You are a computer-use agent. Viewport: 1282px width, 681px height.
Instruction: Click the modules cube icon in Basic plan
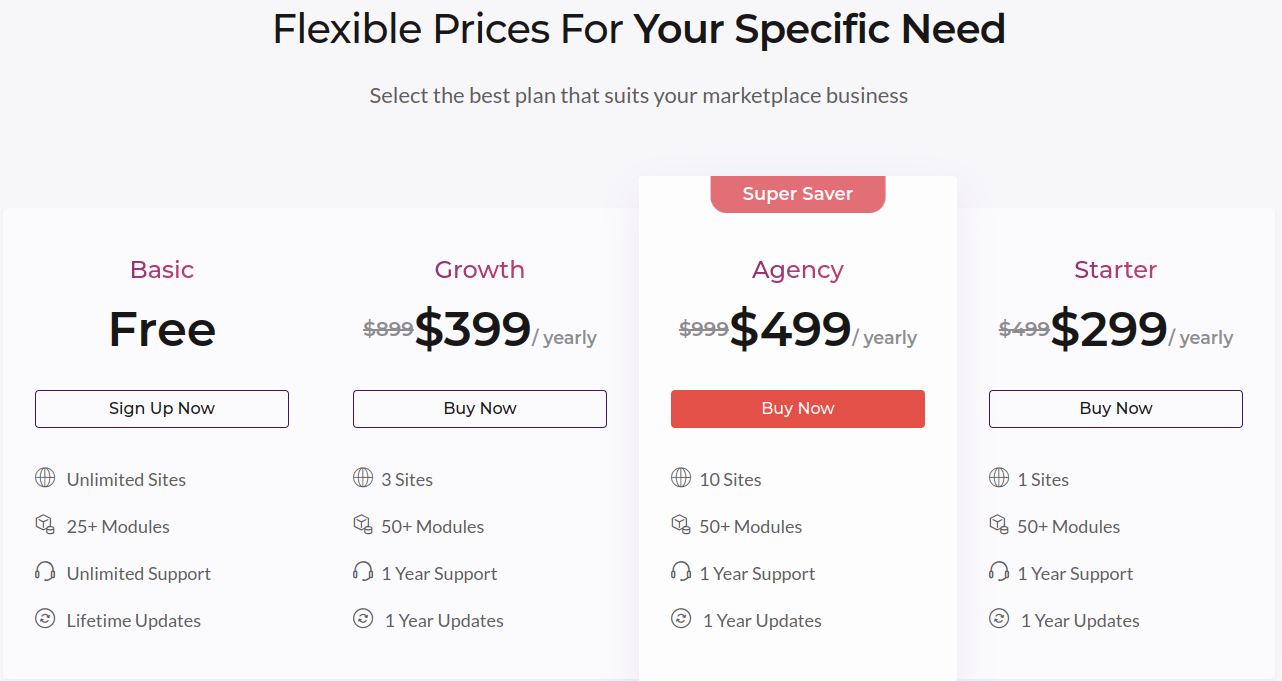tap(45, 525)
